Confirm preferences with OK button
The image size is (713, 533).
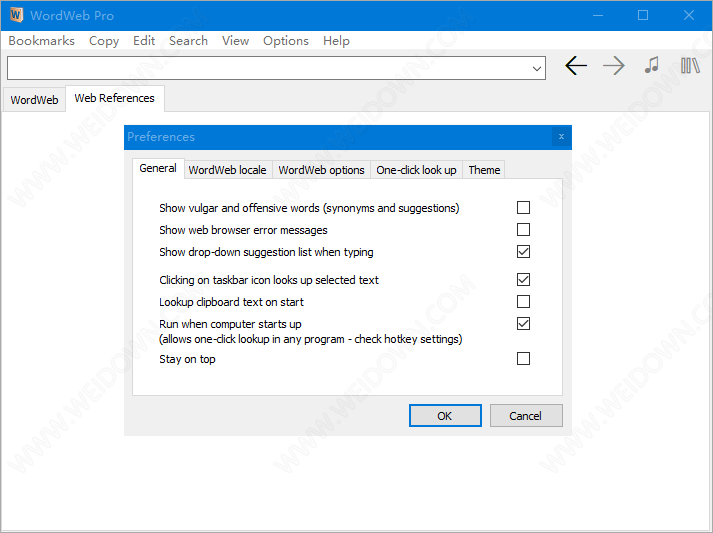[x=445, y=416]
